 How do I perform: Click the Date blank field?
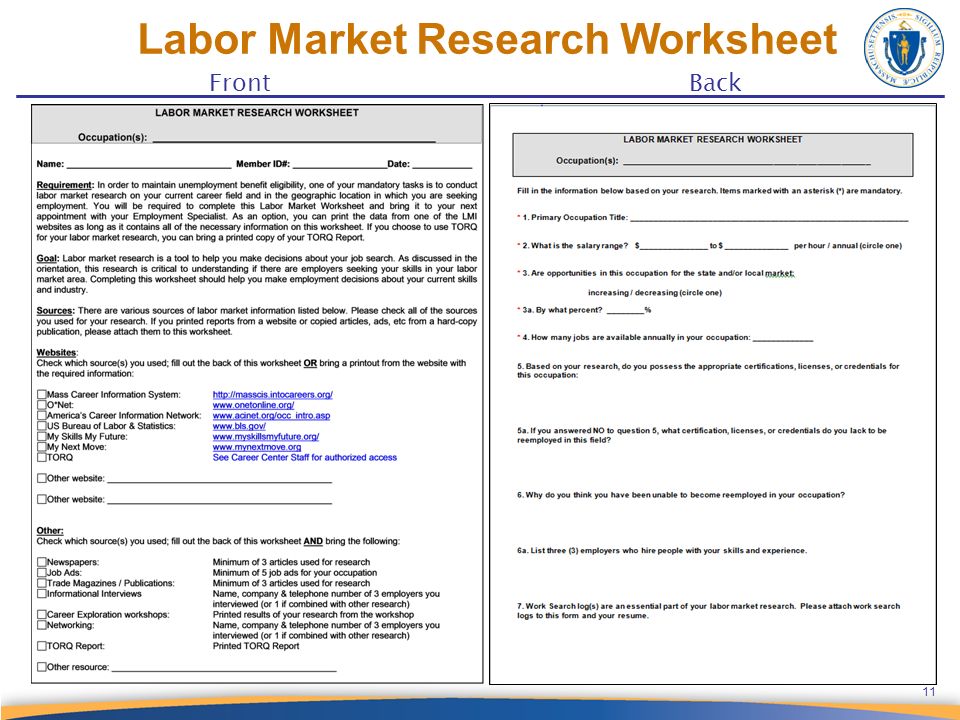443,164
